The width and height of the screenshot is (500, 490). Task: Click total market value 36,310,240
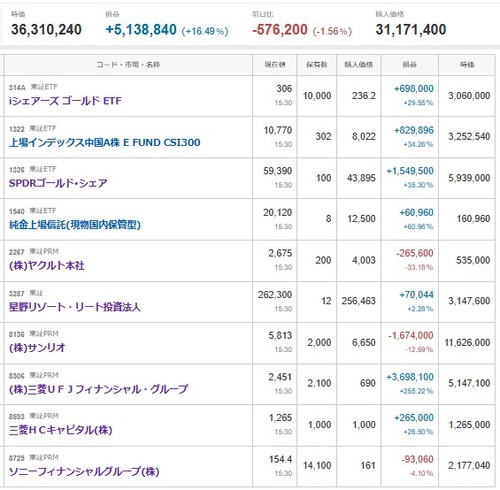[x=46, y=29]
